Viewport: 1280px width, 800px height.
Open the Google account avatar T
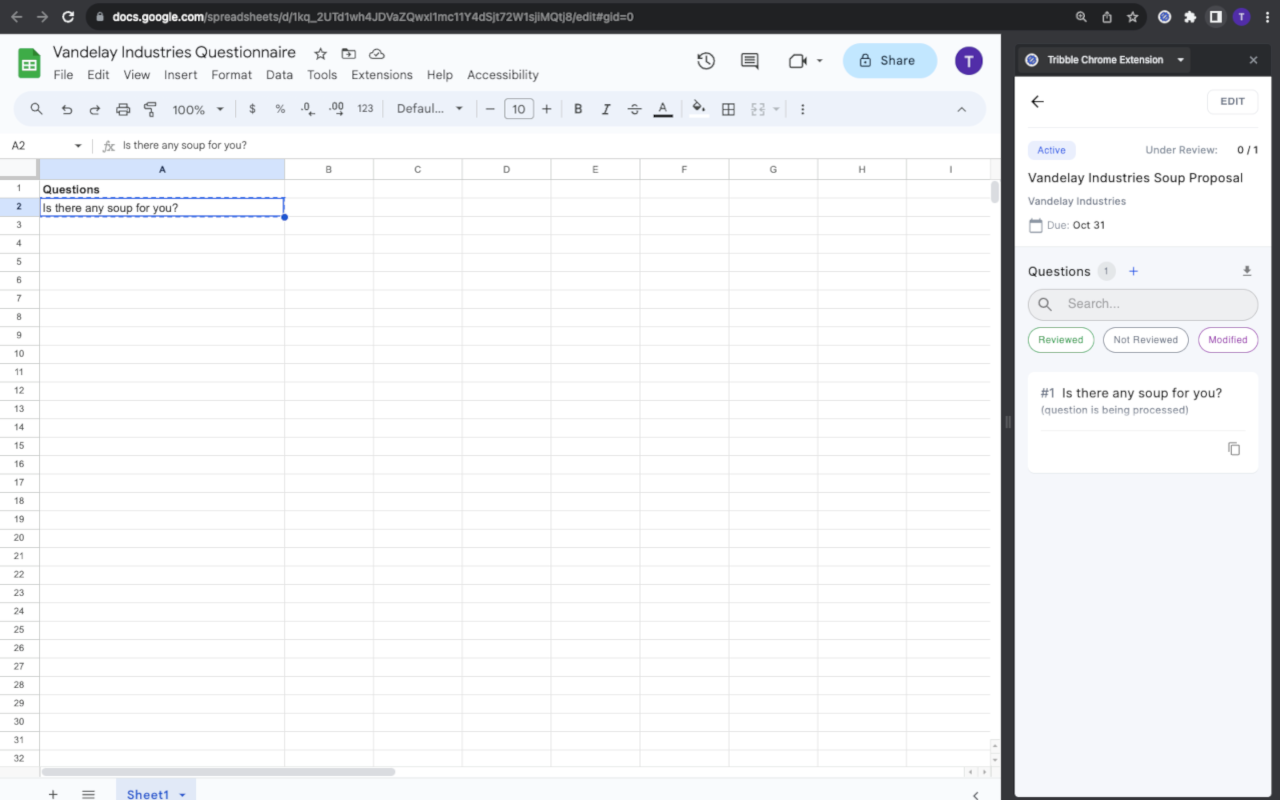click(x=968, y=61)
